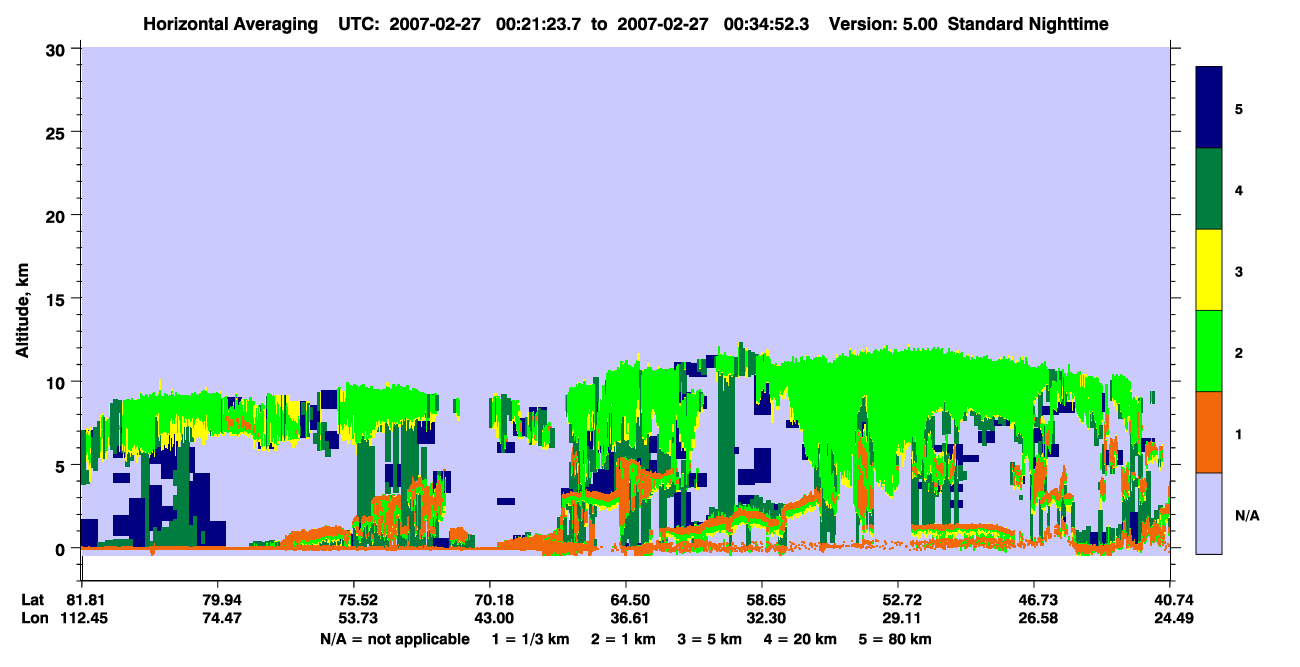
Task: Click the '3 = 5 km' legend entry
Action: [x=712, y=639]
